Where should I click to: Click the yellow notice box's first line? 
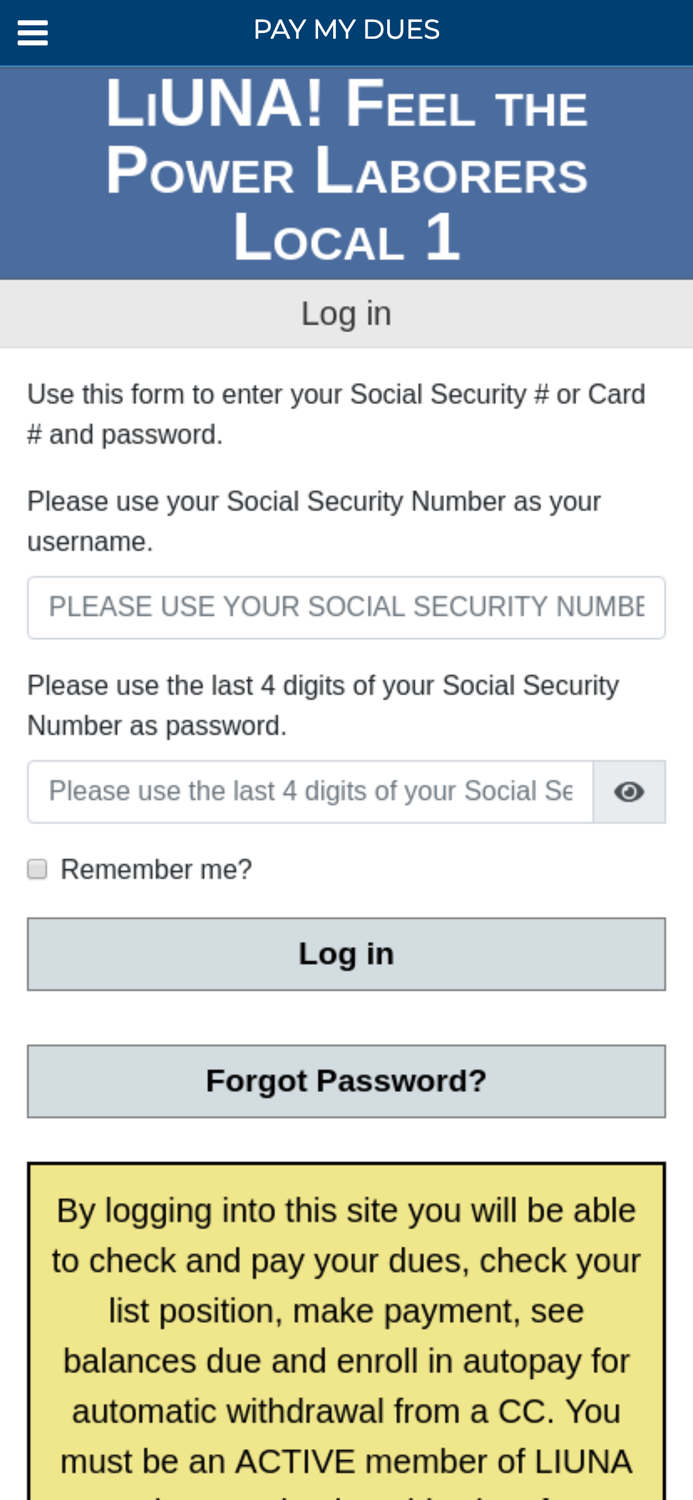click(346, 1211)
